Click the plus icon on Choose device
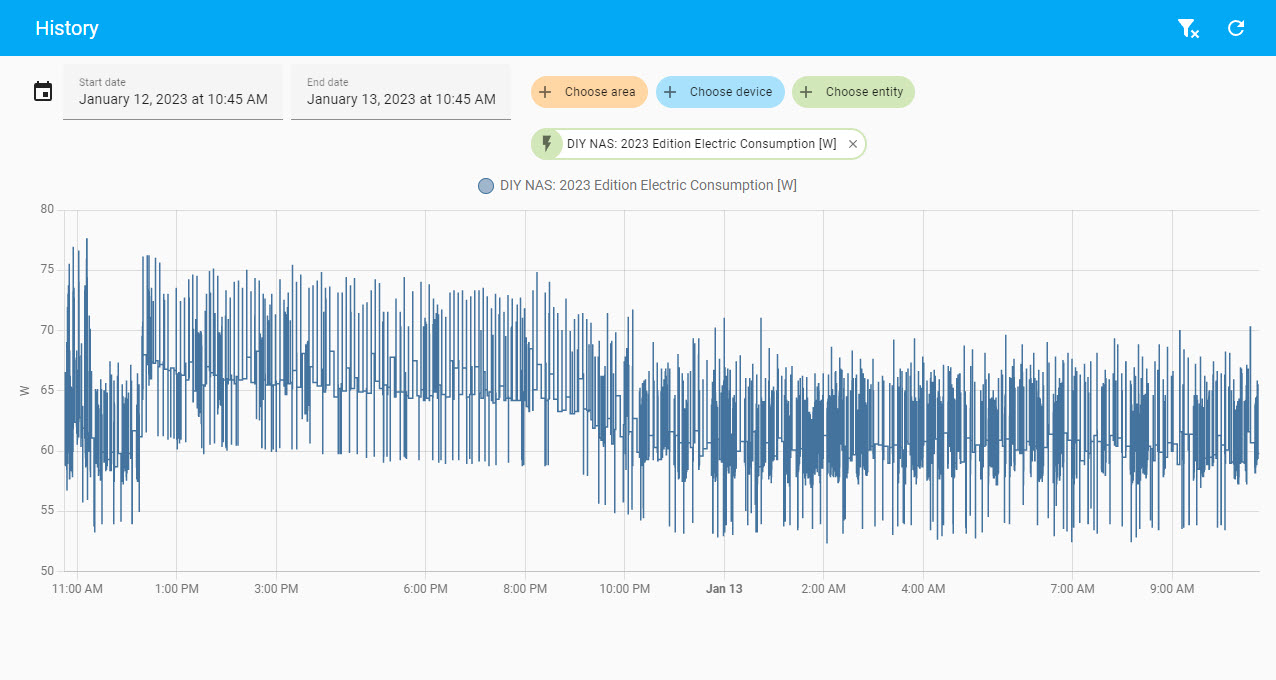Image resolution: width=1276 pixels, height=680 pixels. [x=670, y=92]
